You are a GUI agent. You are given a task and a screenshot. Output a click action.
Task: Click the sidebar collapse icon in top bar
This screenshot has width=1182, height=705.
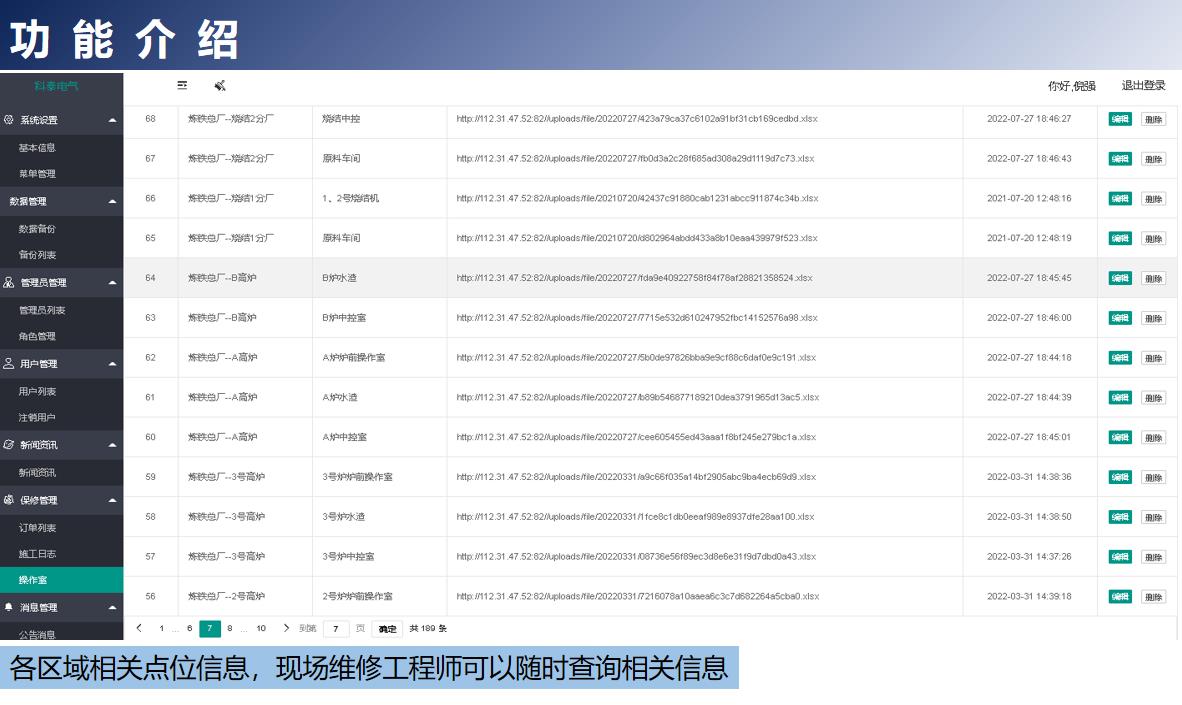[x=182, y=86]
